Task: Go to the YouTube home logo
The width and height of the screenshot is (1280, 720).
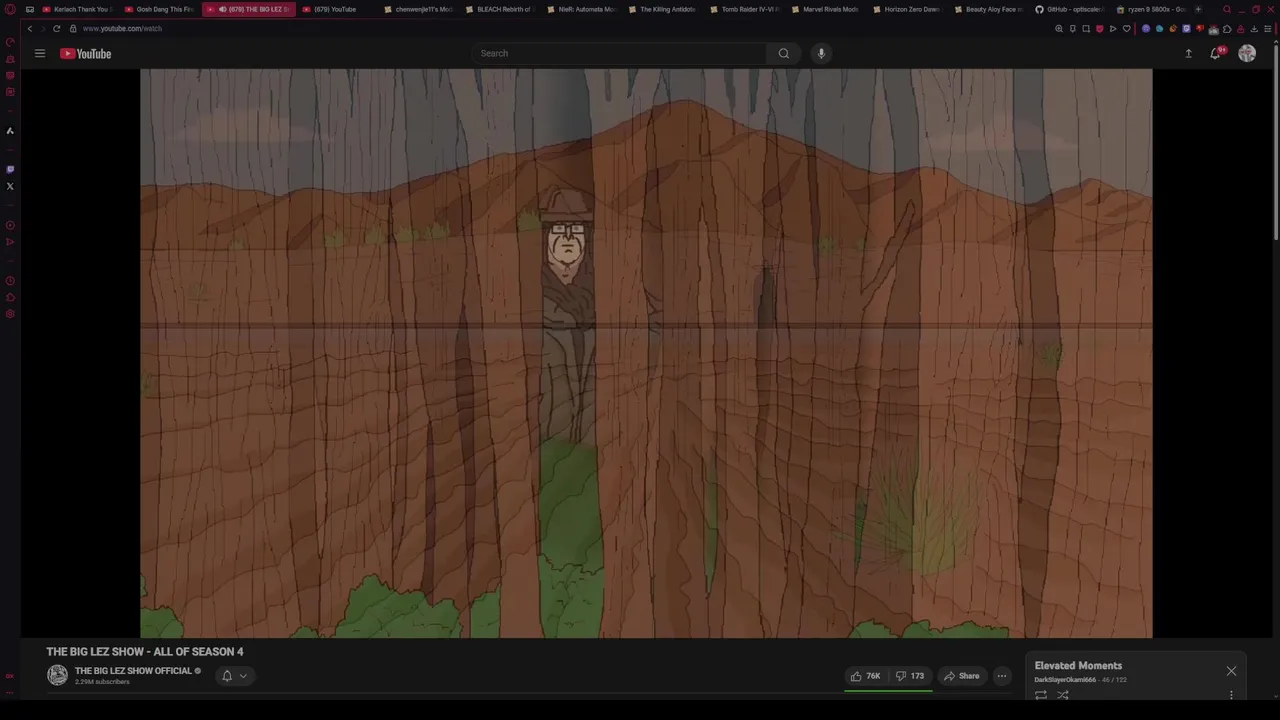Action: (x=85, y=53)
